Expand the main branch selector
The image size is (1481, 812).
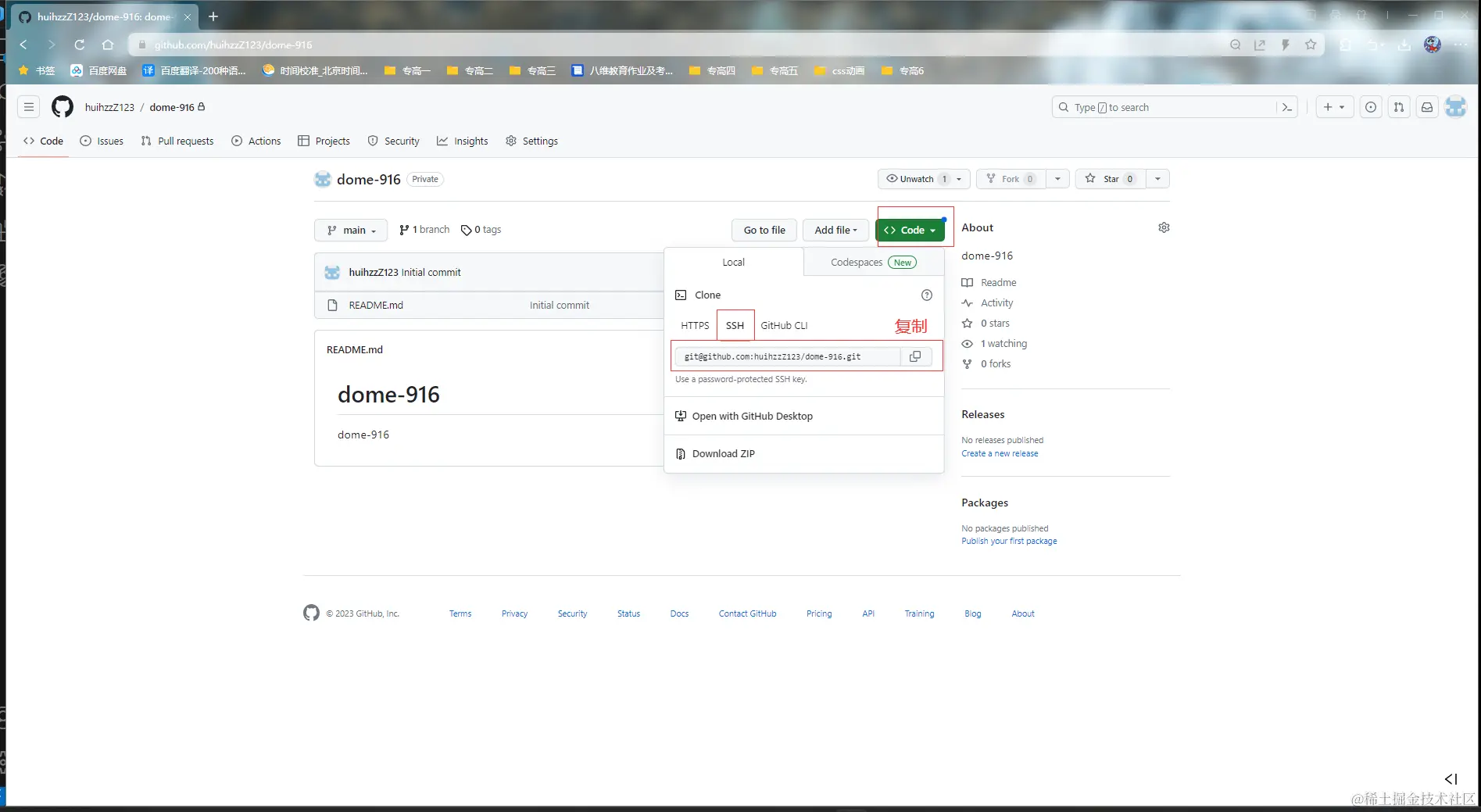tap(351, 230)
